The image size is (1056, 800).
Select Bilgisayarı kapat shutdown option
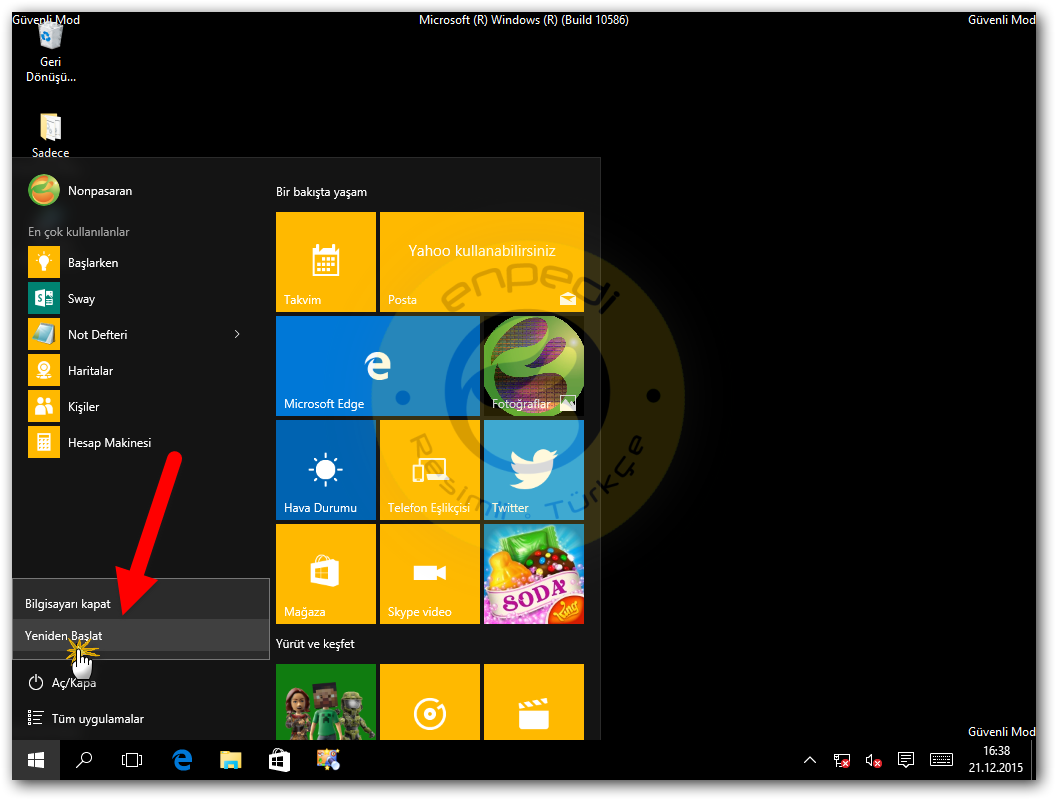pyautogui.click(x=141, y=603)
